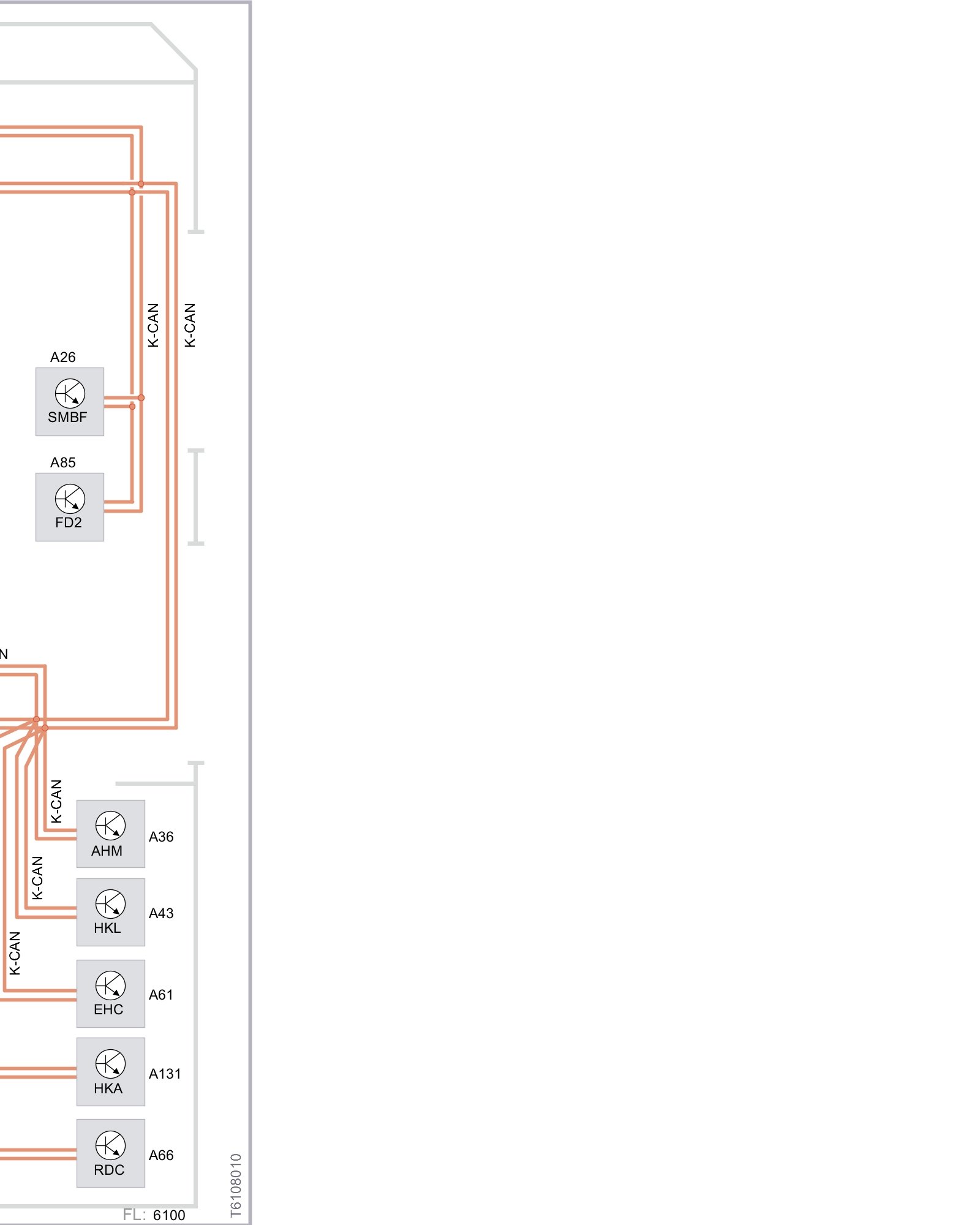Click the A26 component label
This screenshot has height=1225, width=980.
62,357
